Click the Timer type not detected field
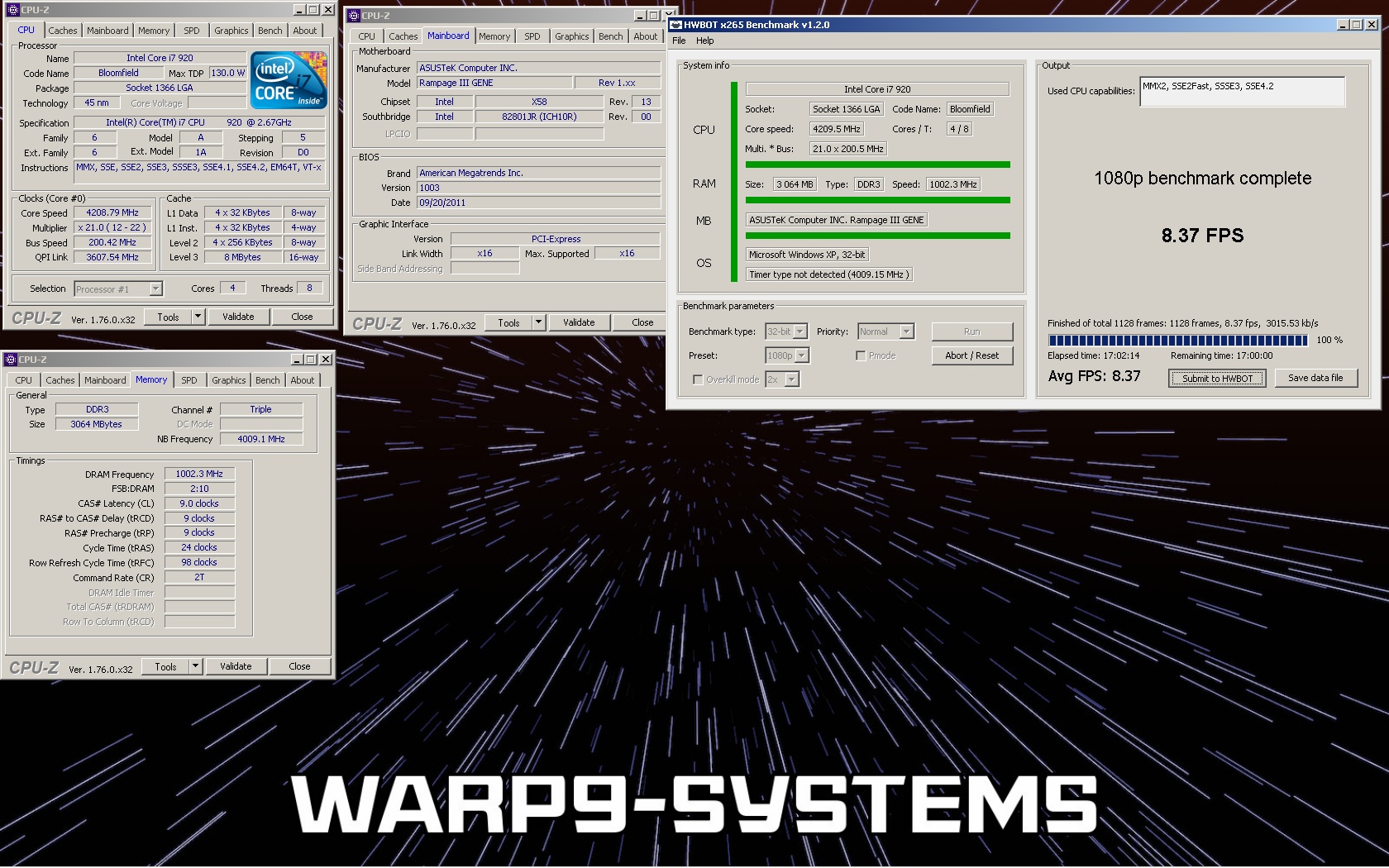The image size is (1389, 868). pyautogui.click(x=828, y=274)
